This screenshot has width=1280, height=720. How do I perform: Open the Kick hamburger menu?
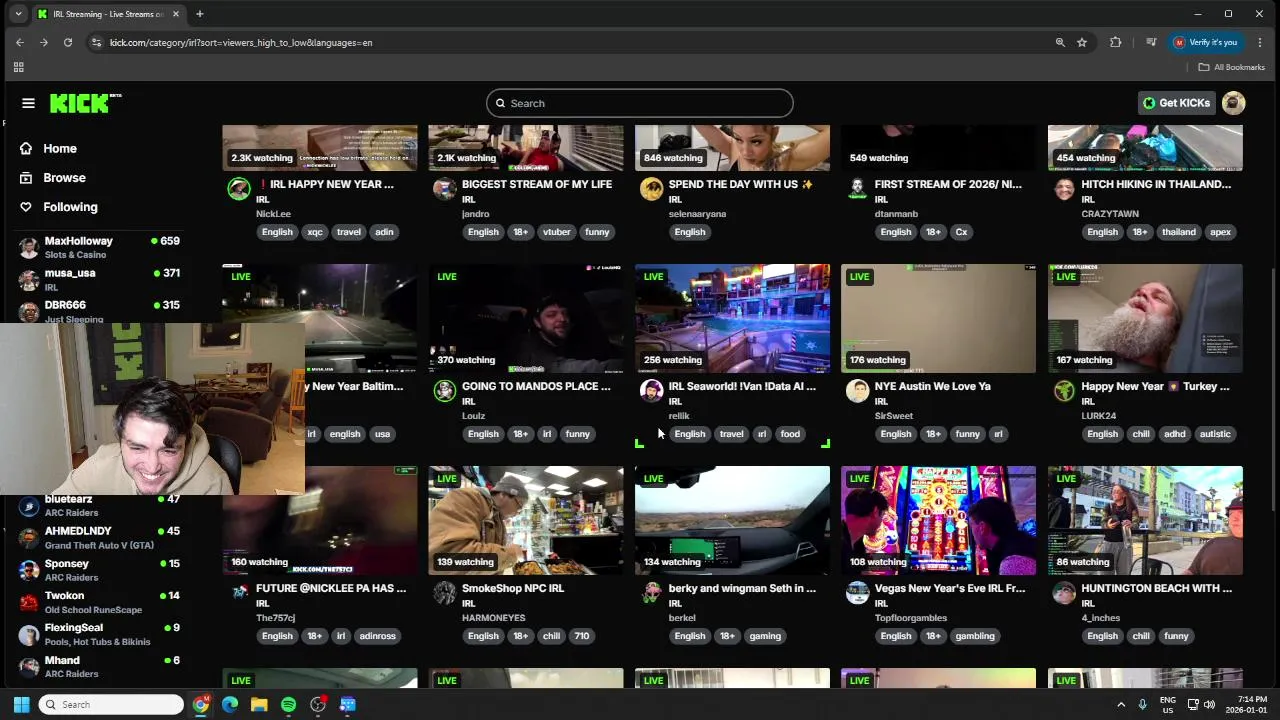tap(28, 103)
